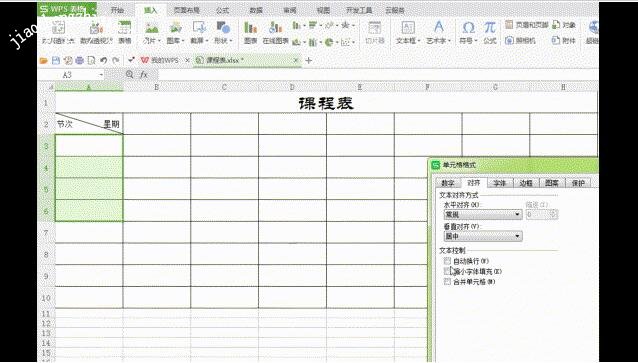Enable the 自动换行 wrap text checkbox
This screenshot has width=638, height=363.
[448, 260]
